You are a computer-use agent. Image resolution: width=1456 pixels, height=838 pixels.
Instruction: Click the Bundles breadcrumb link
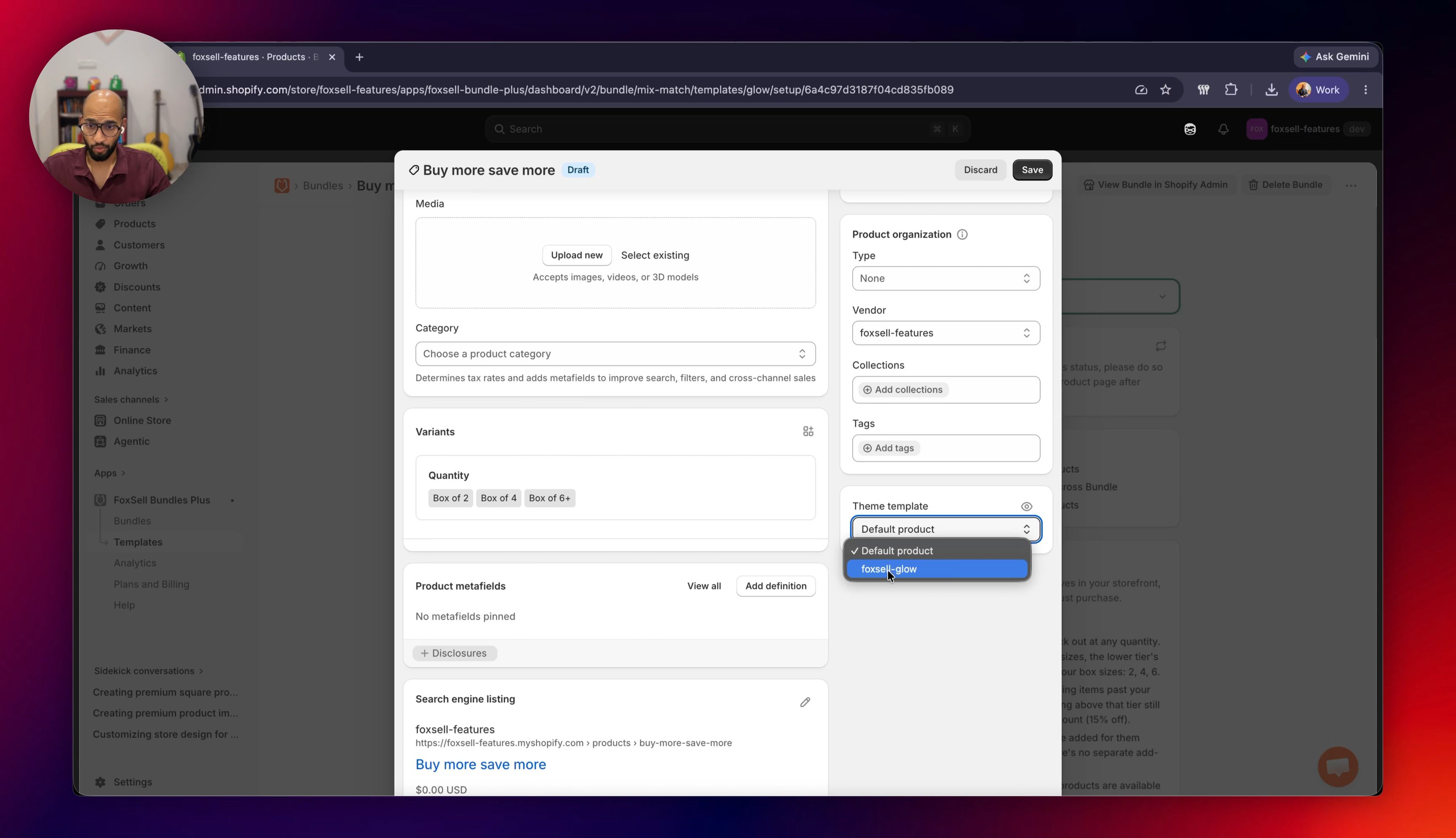coord(322,186)
